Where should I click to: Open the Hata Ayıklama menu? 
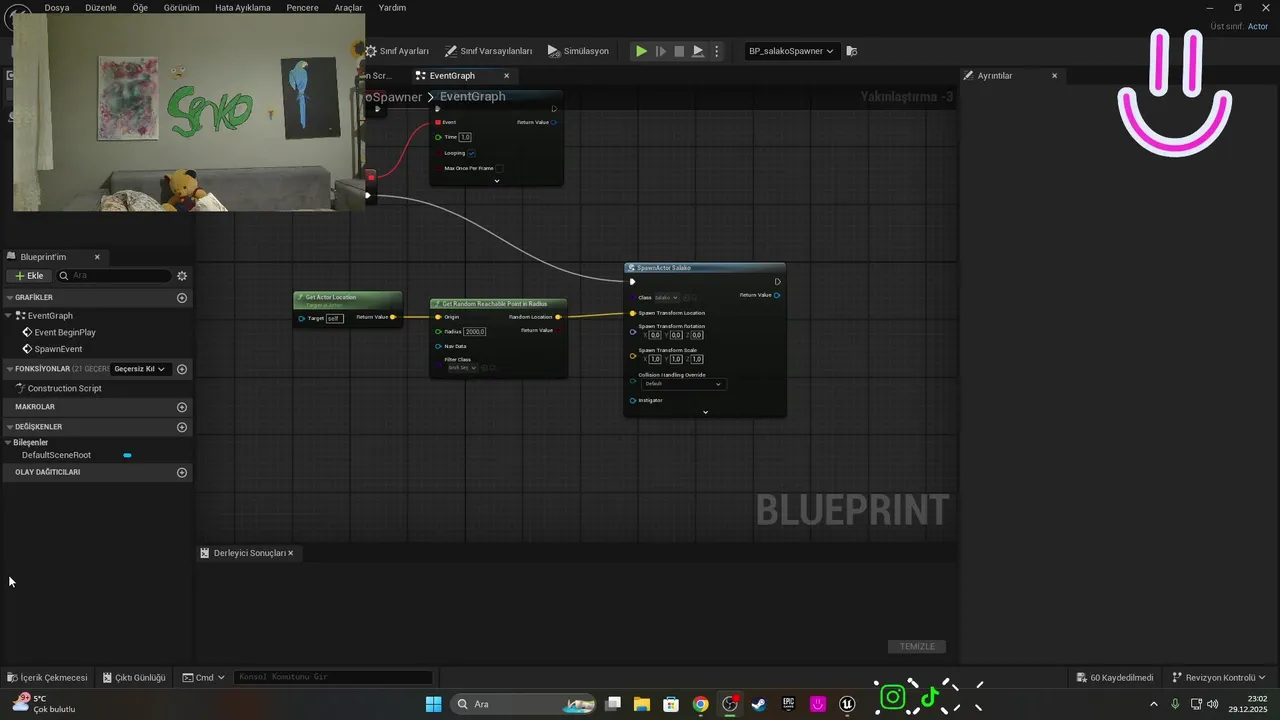pos(243,7)
